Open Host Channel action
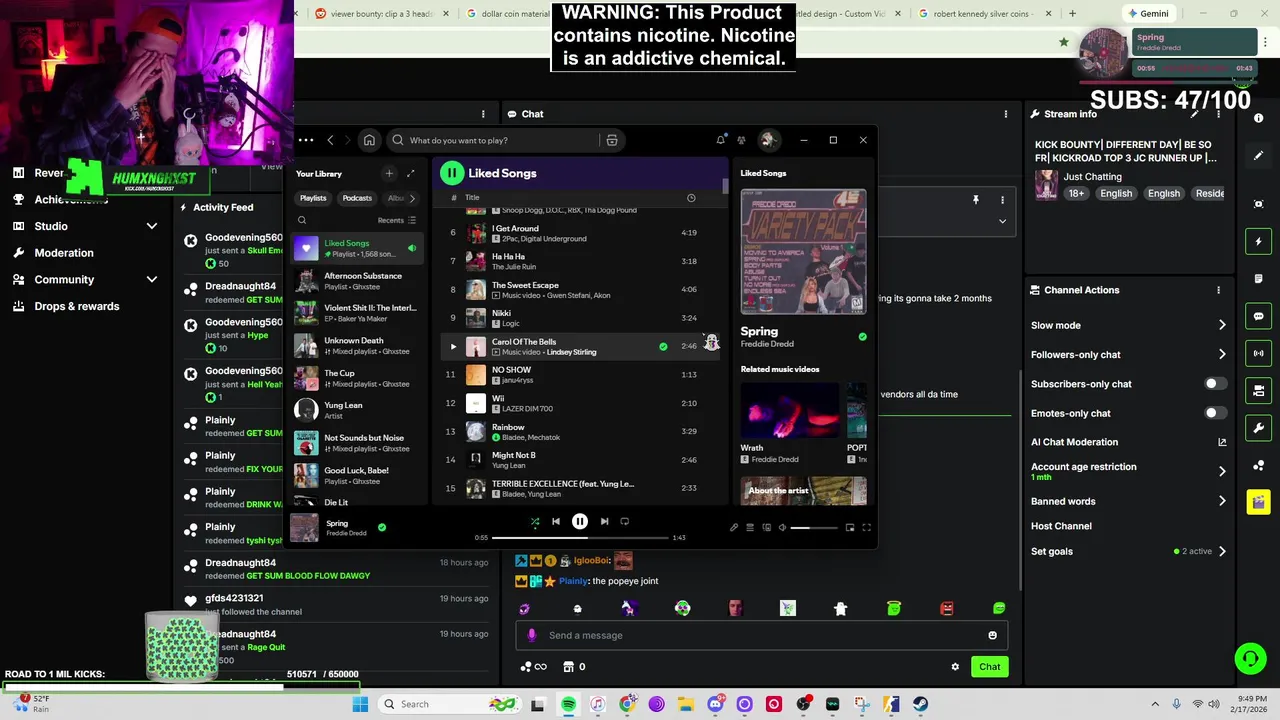The width and height of the screenshot is (1280, 720). [1061, 526]
